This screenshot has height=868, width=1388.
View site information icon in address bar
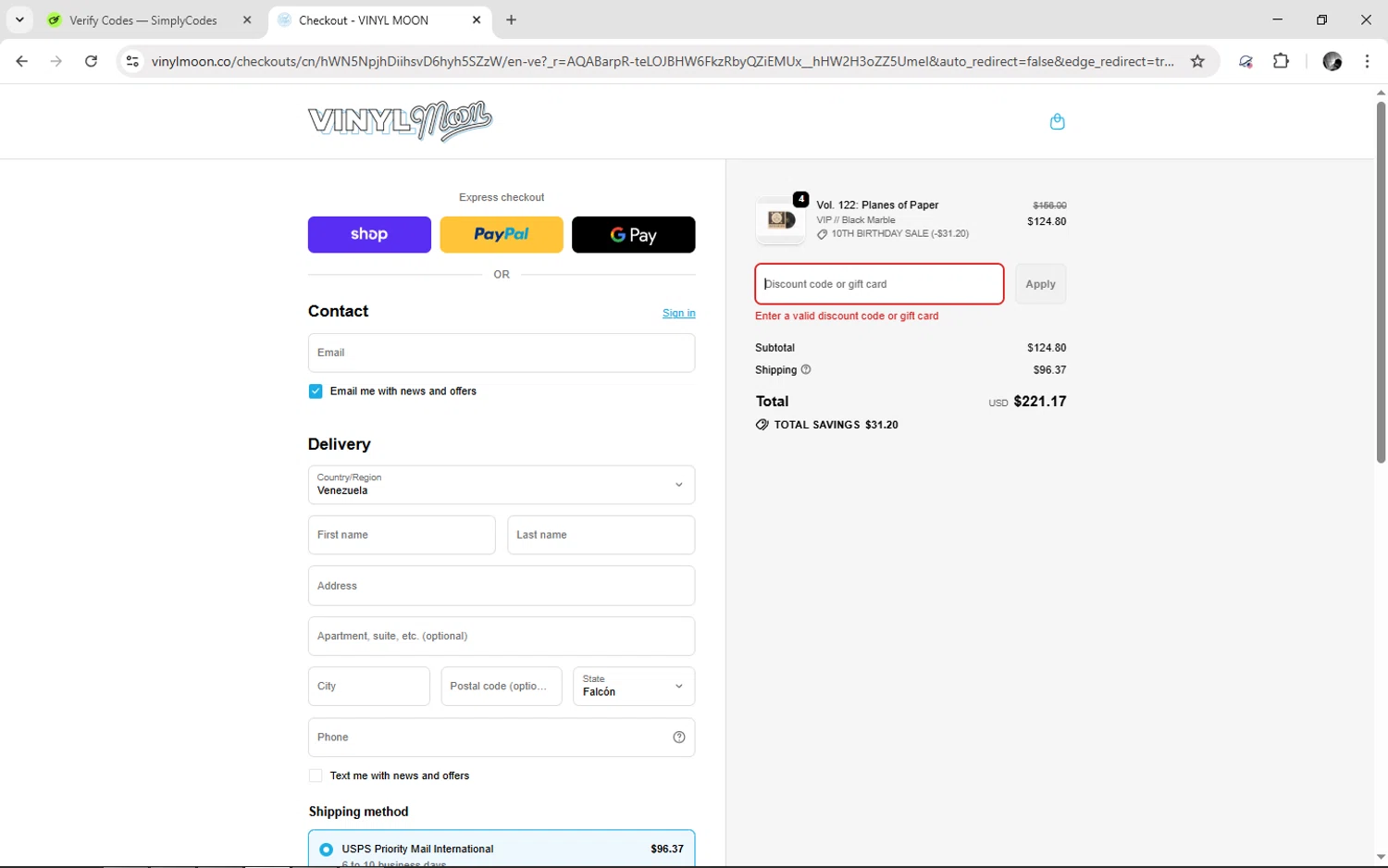tap(132, 61)
